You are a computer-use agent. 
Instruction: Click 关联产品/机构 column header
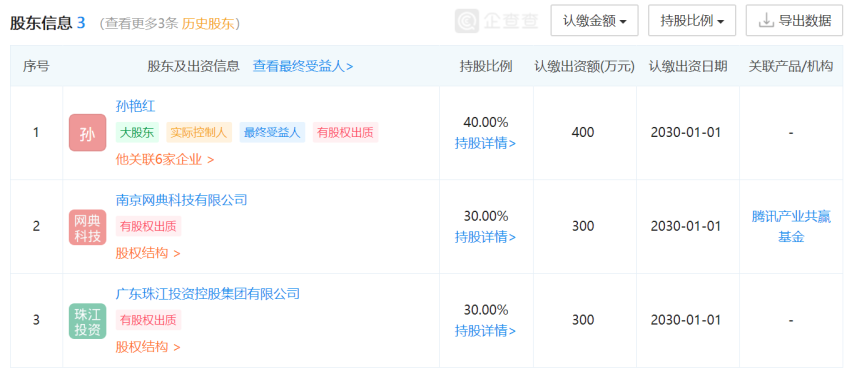coord(791,66)
